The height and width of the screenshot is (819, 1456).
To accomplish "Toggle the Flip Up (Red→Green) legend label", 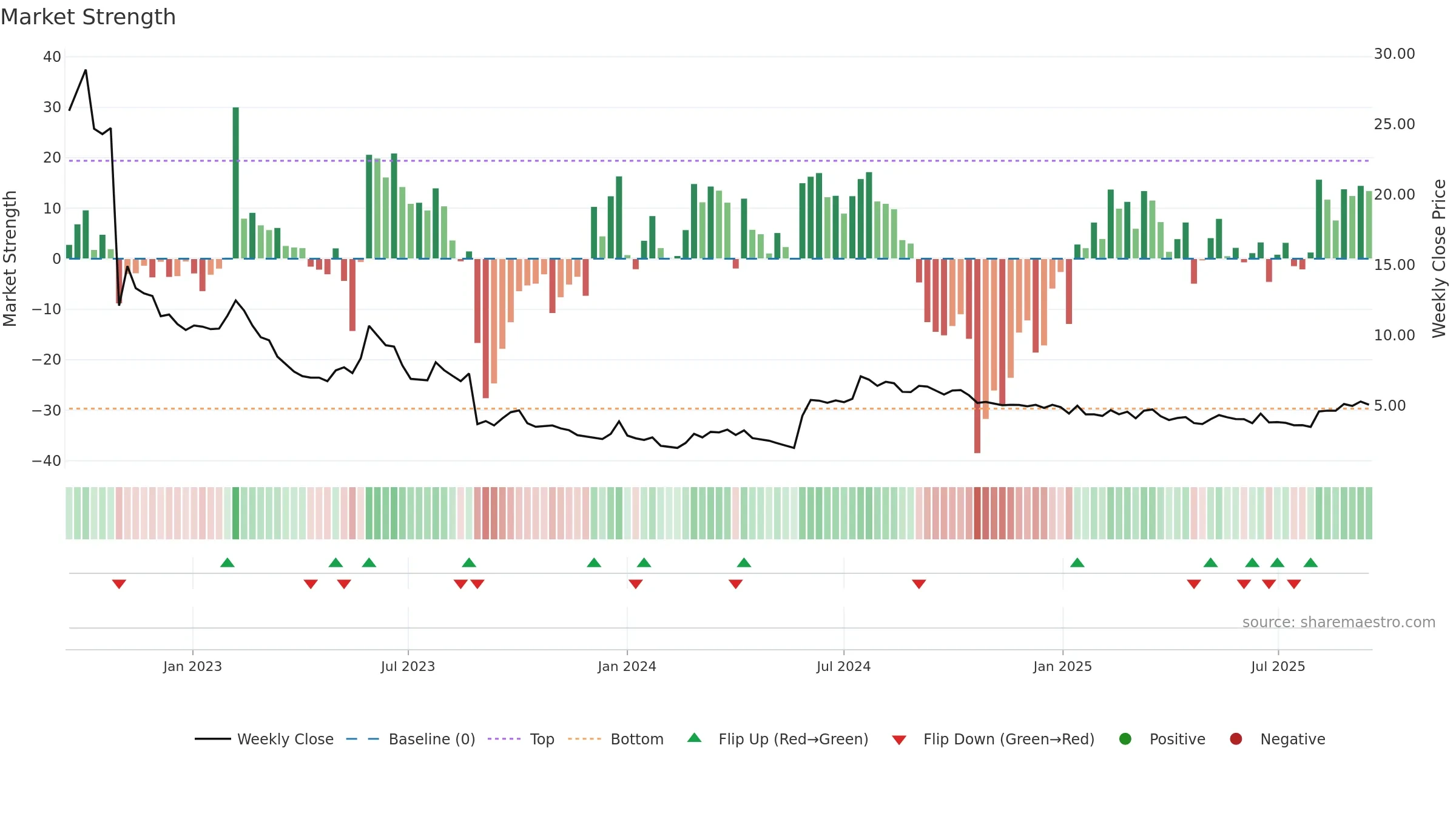I will coord(794,740).
